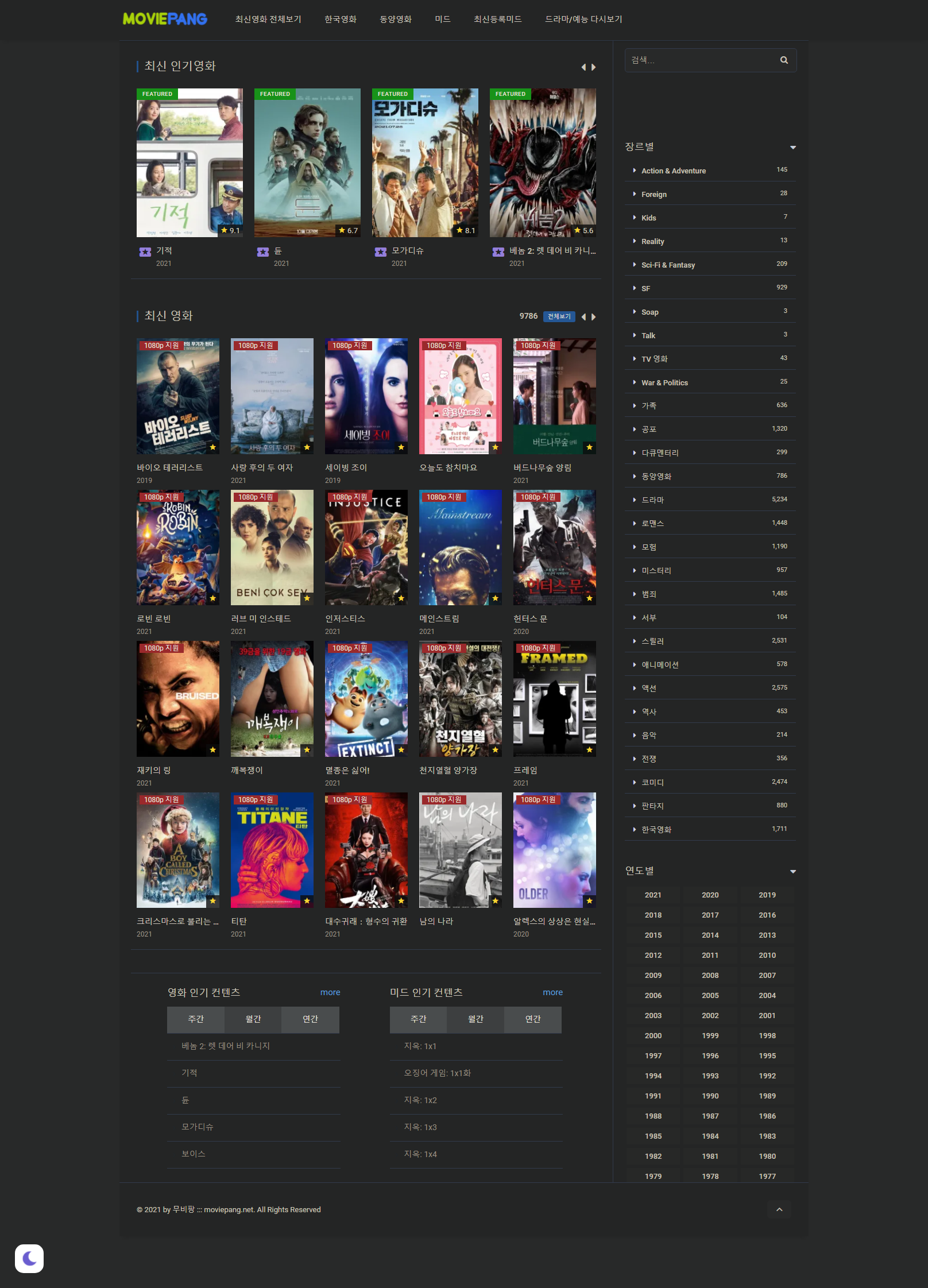The image size is (928, 1288).
Task: Click the movie icon beside 모가디슈
Action: click(381, 252)
